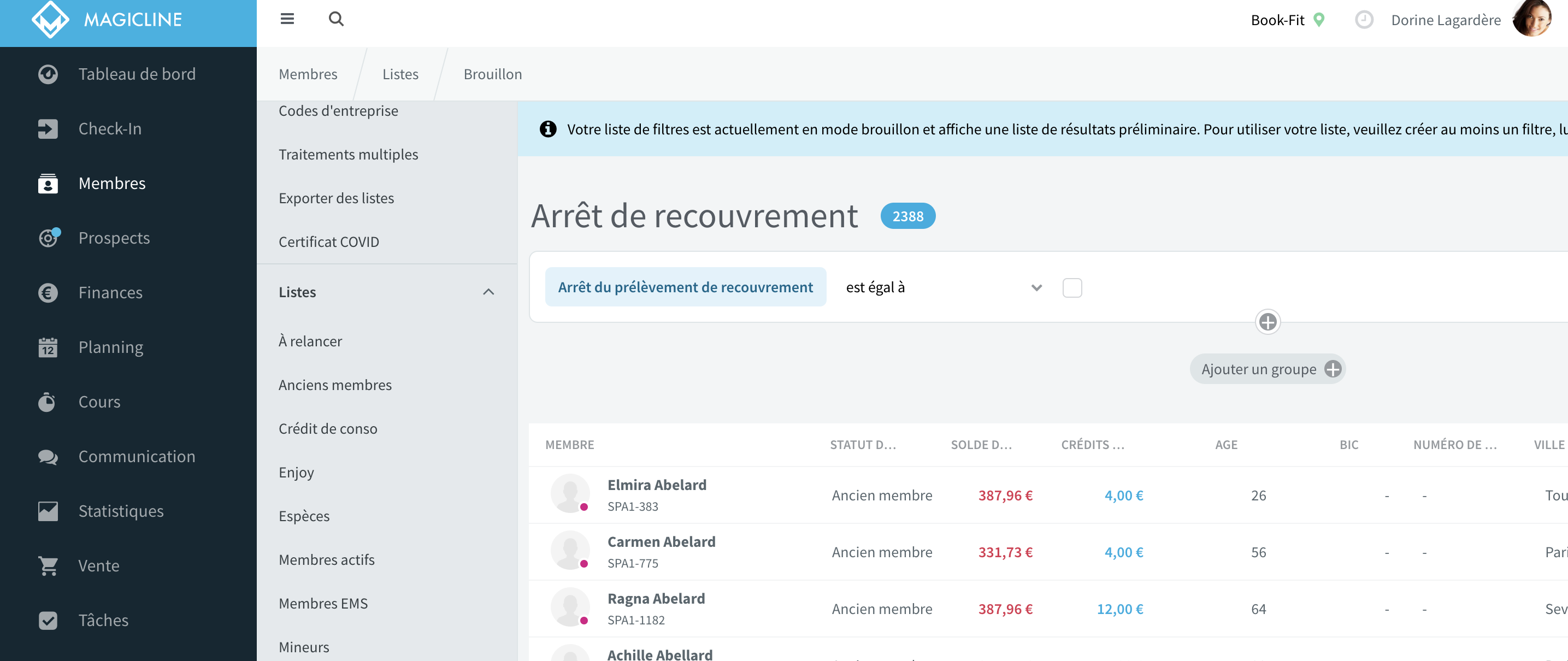
Task: Click the Communication chat bubbles icon
Action: [48, 457]
